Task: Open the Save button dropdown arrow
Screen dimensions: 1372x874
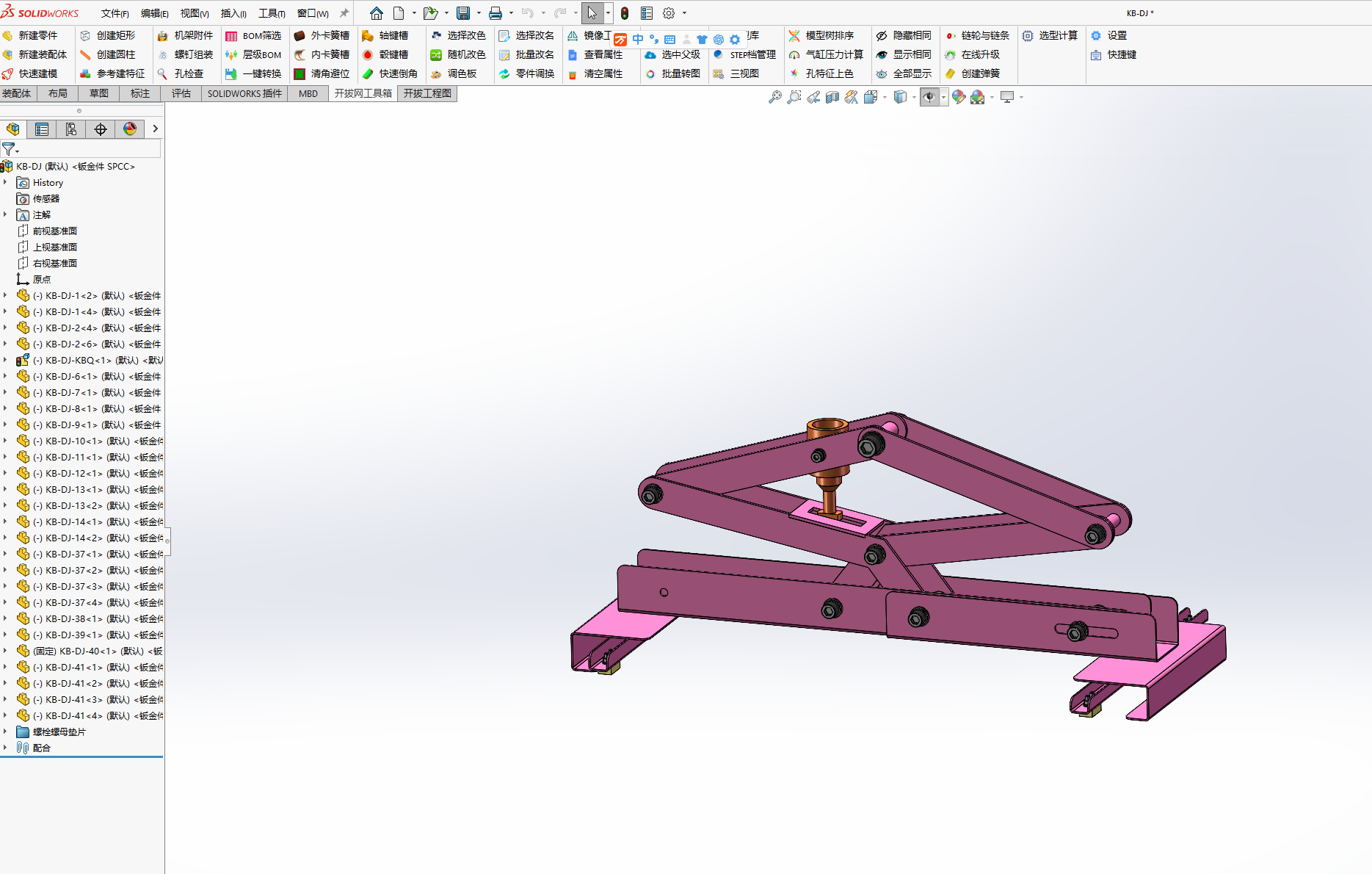Action: click(479, 13)
